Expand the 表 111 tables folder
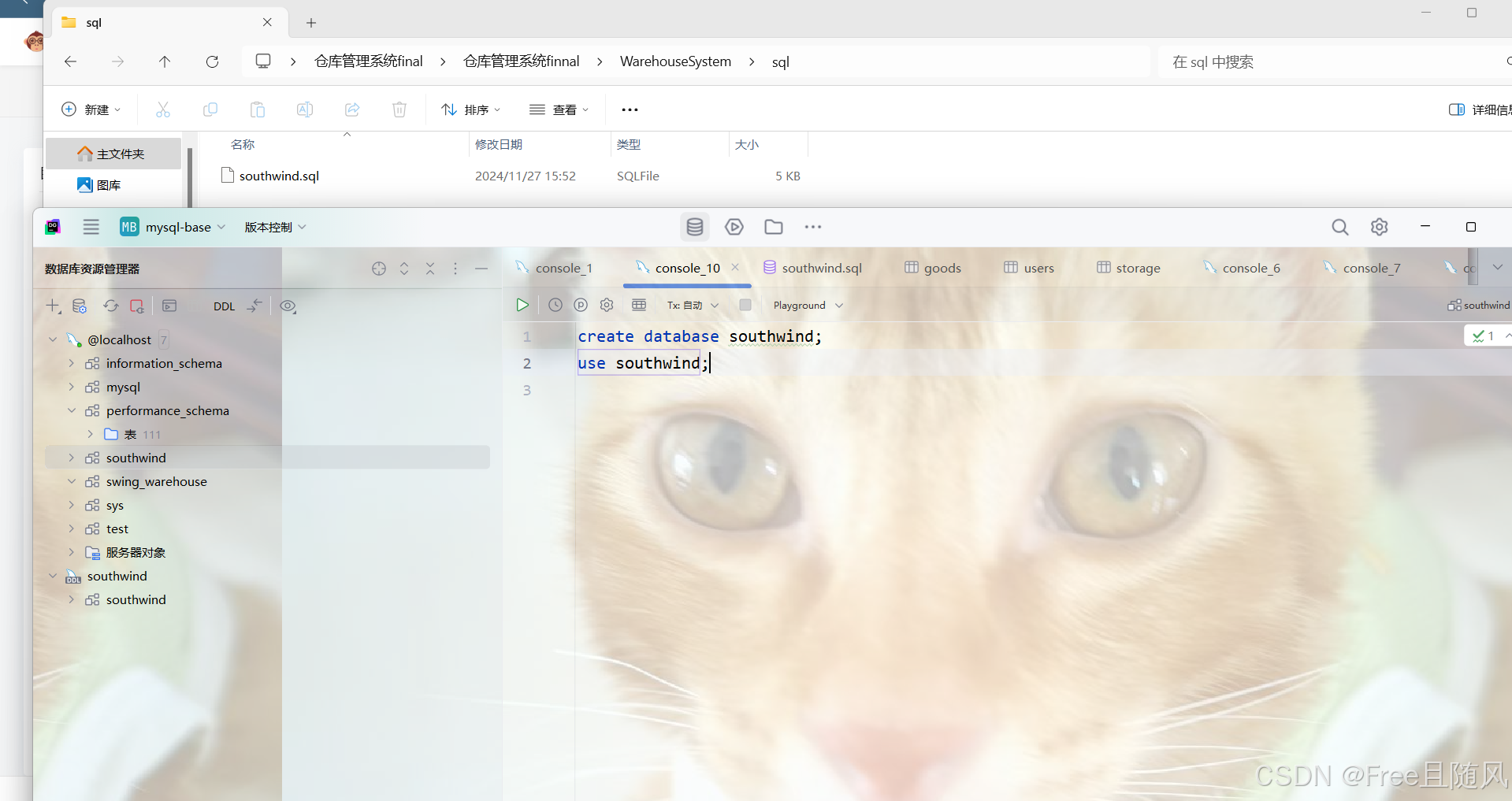Image resolution: width=1512 pixels, height=801 pixels. coord(90,434)
